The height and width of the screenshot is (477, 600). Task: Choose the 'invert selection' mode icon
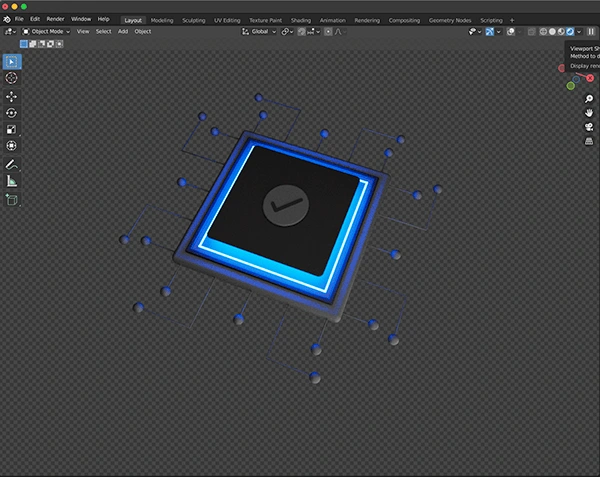(50, 44)
